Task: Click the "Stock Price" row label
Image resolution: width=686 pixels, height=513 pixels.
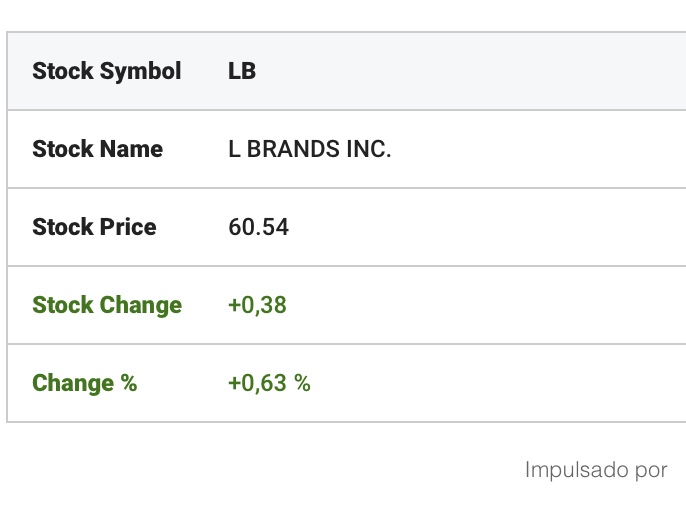Action: (94, 227)
